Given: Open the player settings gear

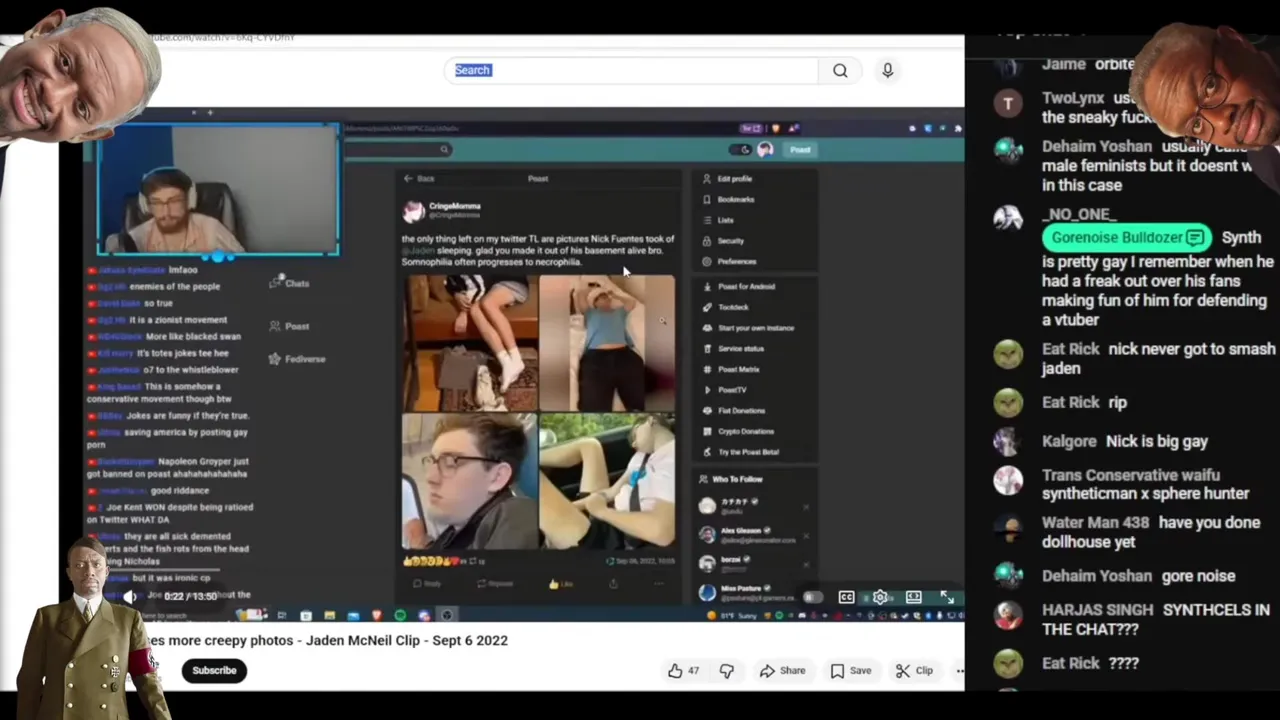Looking at the screenshot, I should [880, 598].
